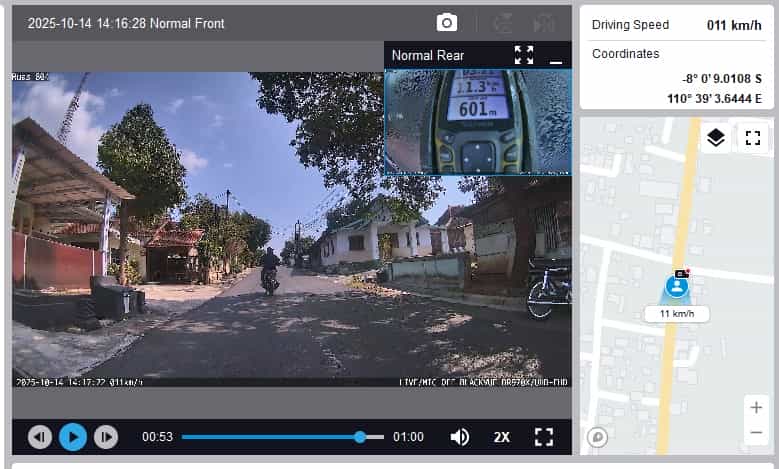Image resolution: width=779 pixels, height=469 pixels.
Task: Expand the map to fullscreen
Action: coord(753,138)
